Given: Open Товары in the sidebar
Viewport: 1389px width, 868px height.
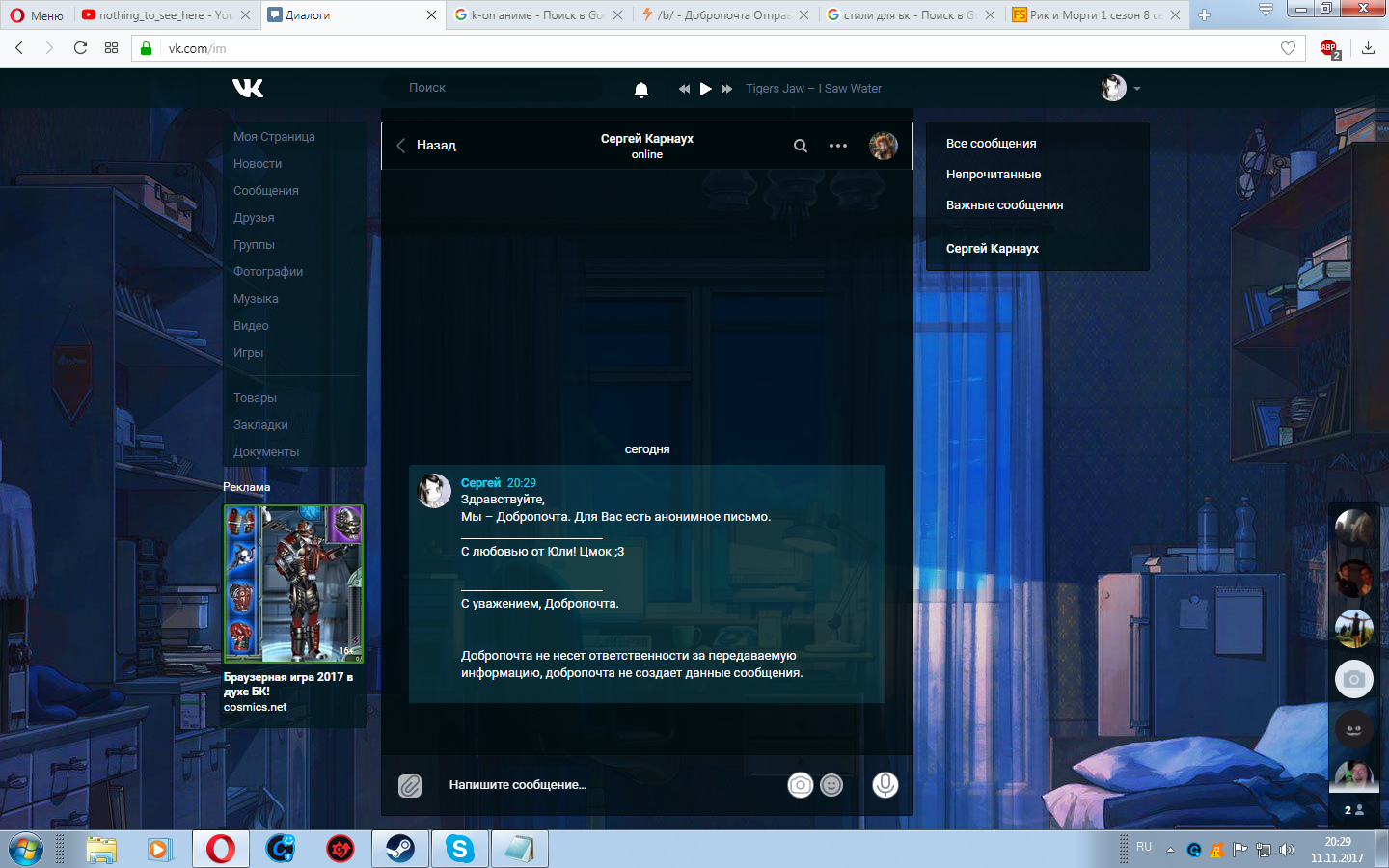Looking at the screenshot, I should point(255,398).
